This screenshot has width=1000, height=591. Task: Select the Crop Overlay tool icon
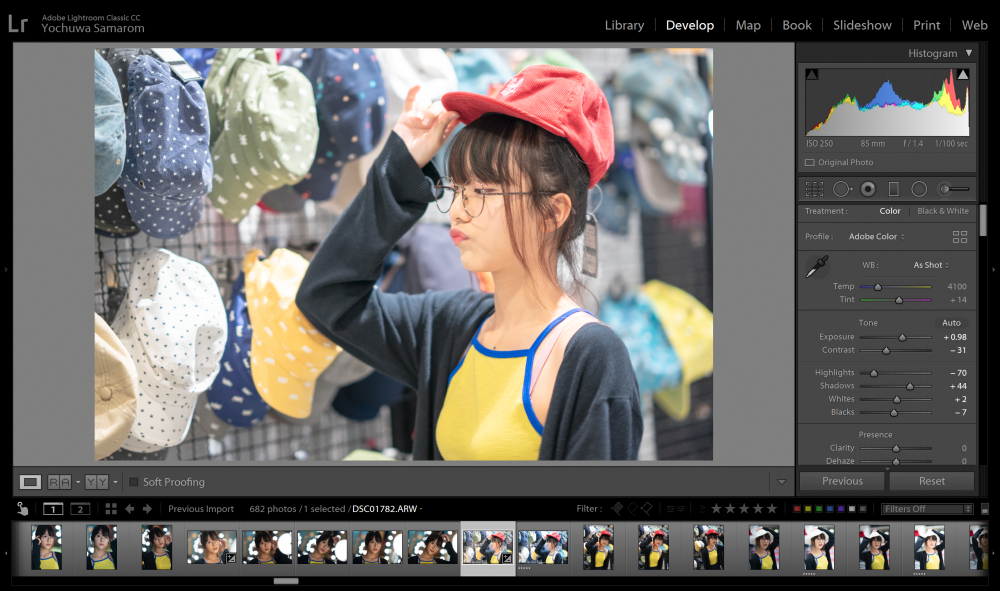(x=814, y=189)
